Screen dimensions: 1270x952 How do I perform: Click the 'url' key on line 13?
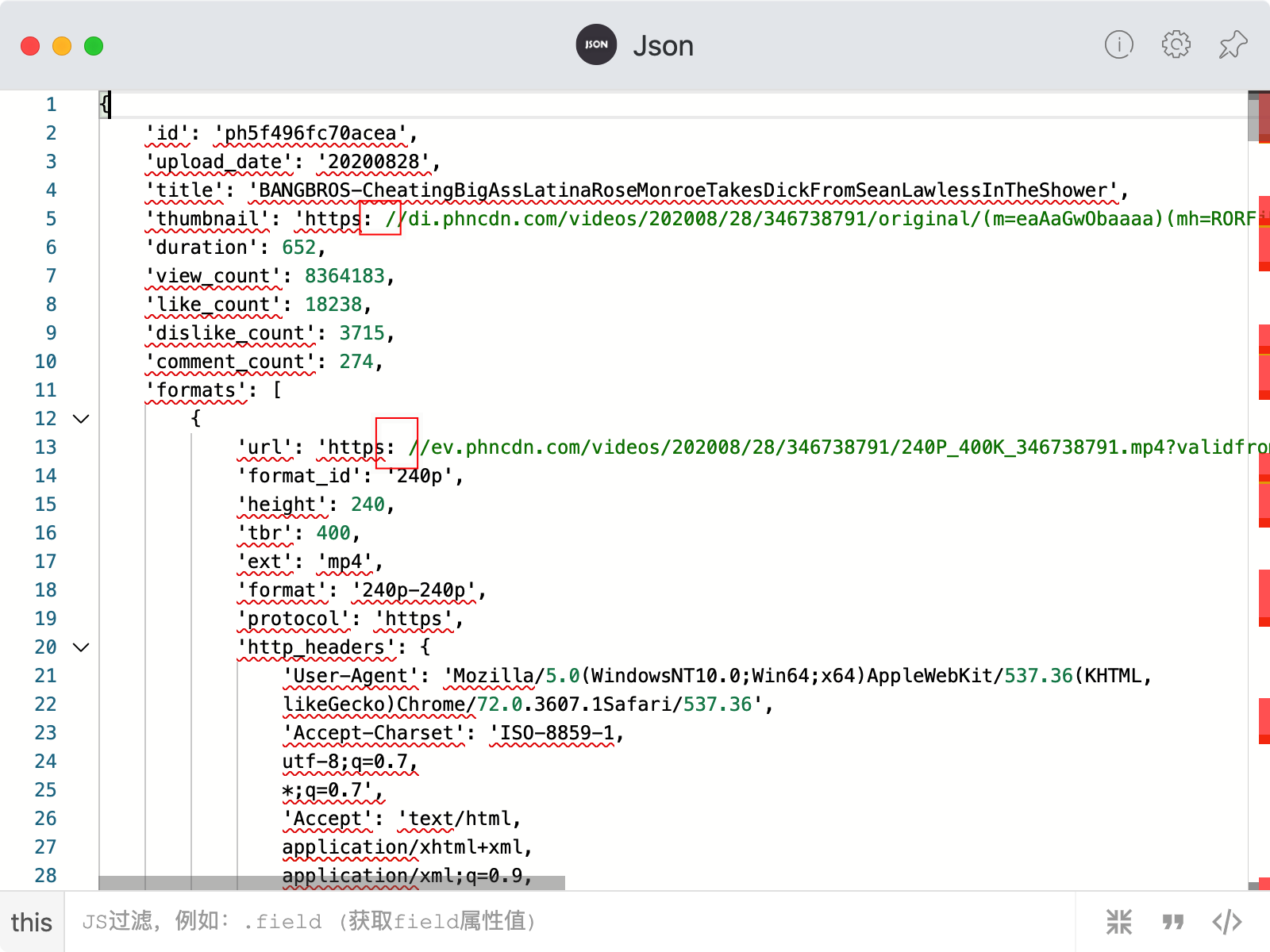point(265,447)
